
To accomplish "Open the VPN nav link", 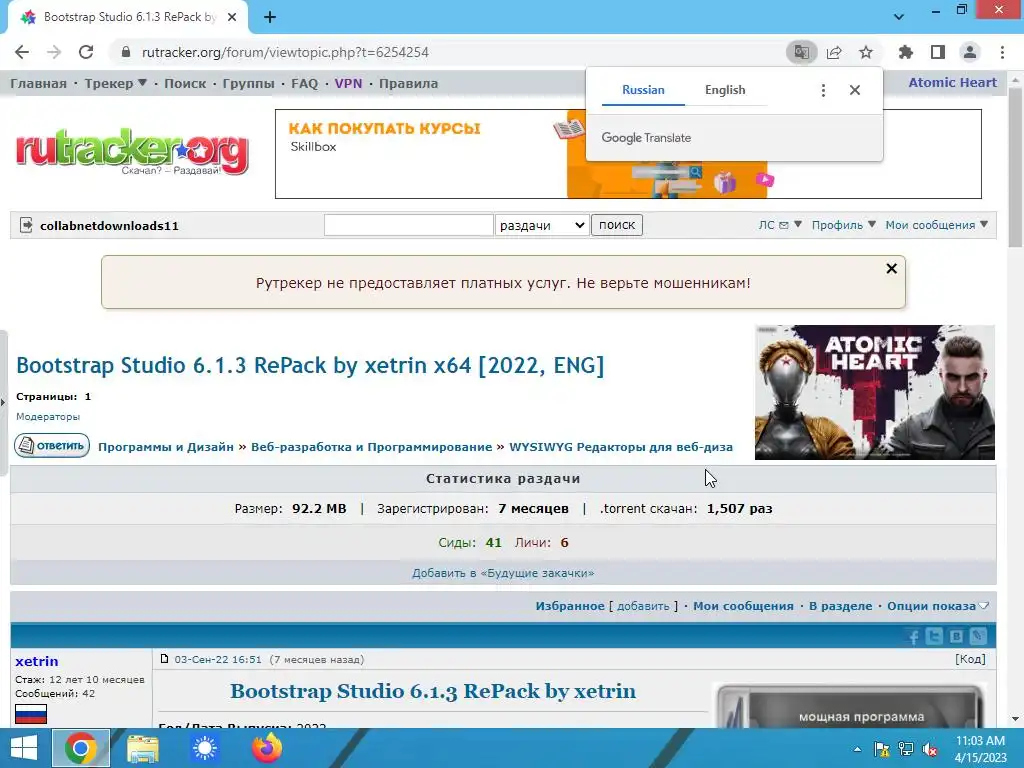I will (x=348, y=84).
